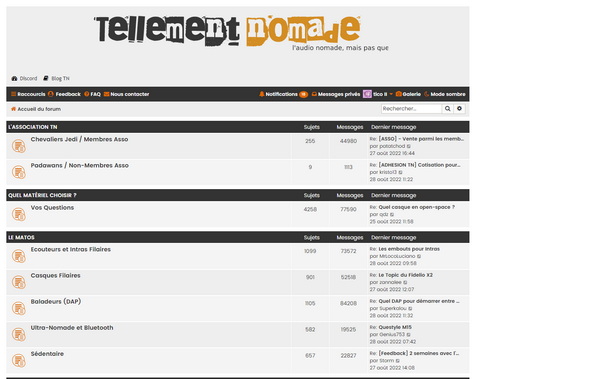This screenshot has width=600, height=379.
Task: Click the notifications count badge
Action: pyautogui.click(x=303, y=94)
